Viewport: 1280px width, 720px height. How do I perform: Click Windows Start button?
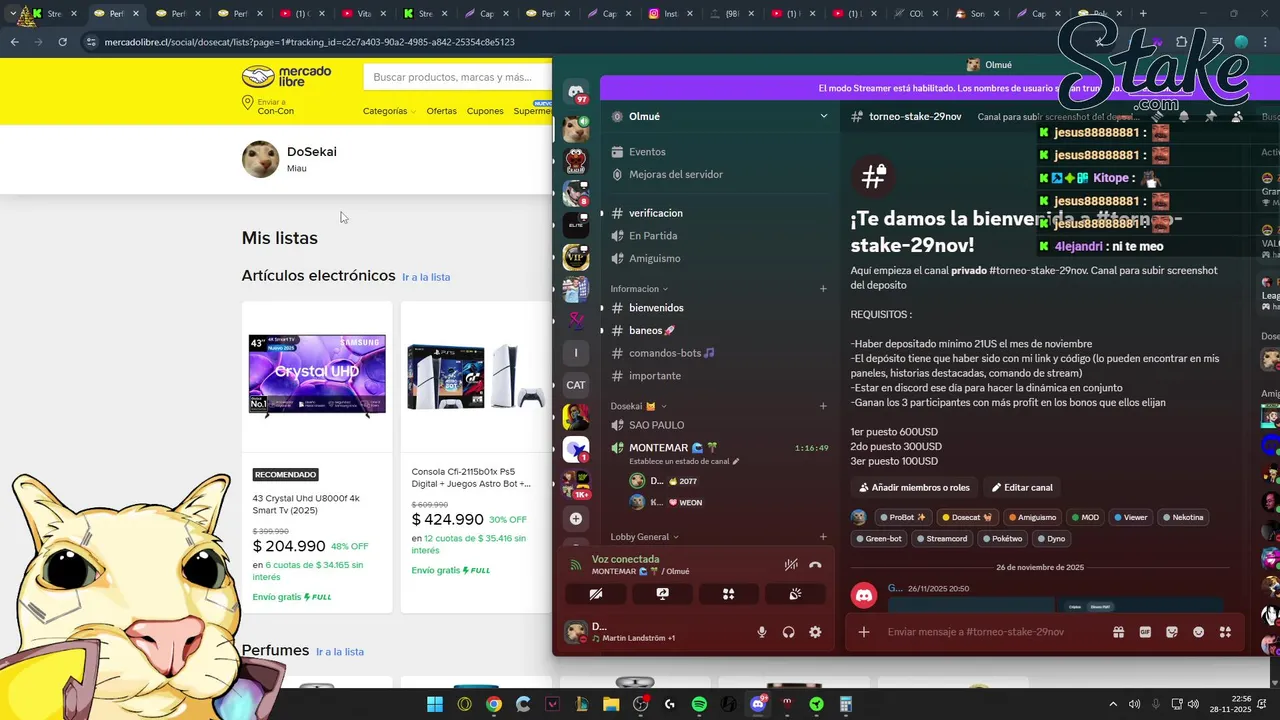point(435,704)
